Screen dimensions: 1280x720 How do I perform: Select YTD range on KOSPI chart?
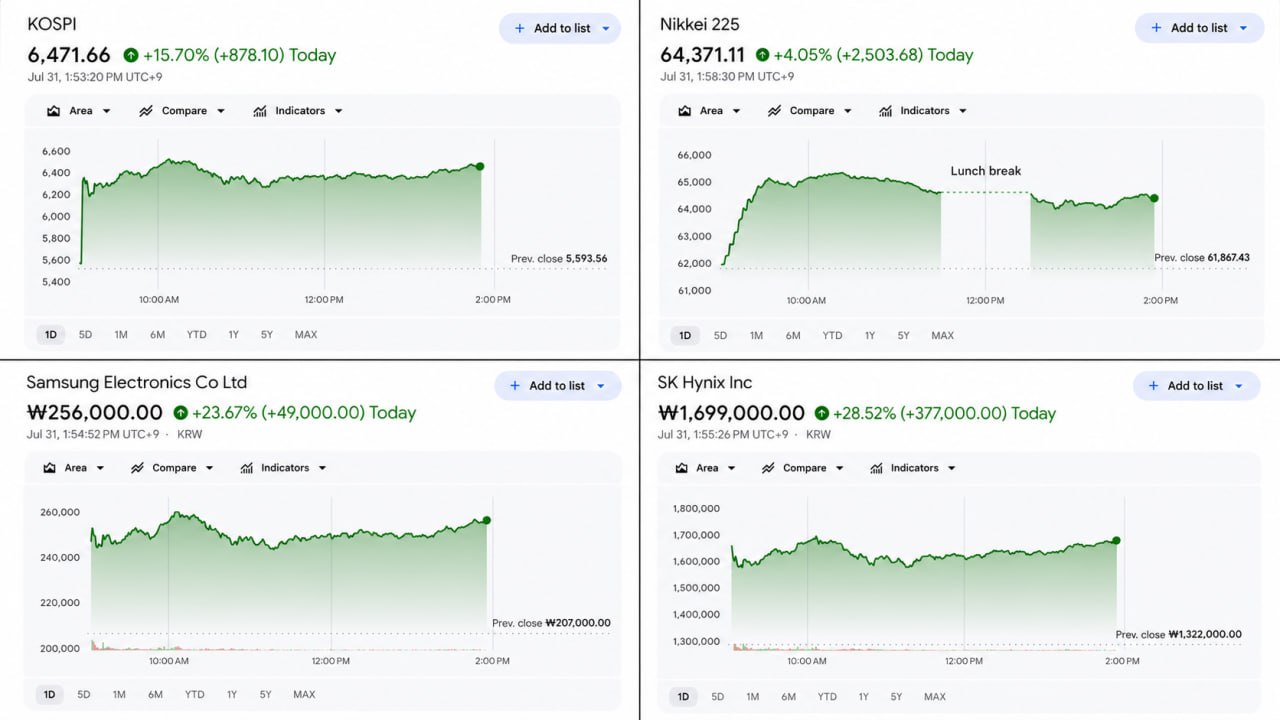click(x=196, y=335)
